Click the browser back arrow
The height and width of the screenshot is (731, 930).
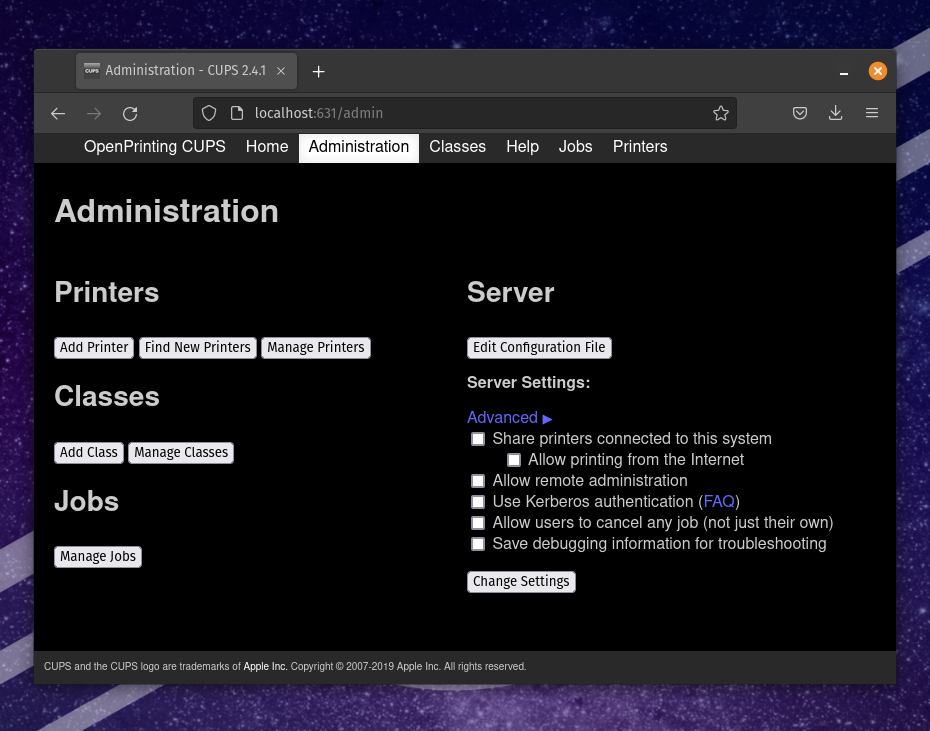[58, 114]
